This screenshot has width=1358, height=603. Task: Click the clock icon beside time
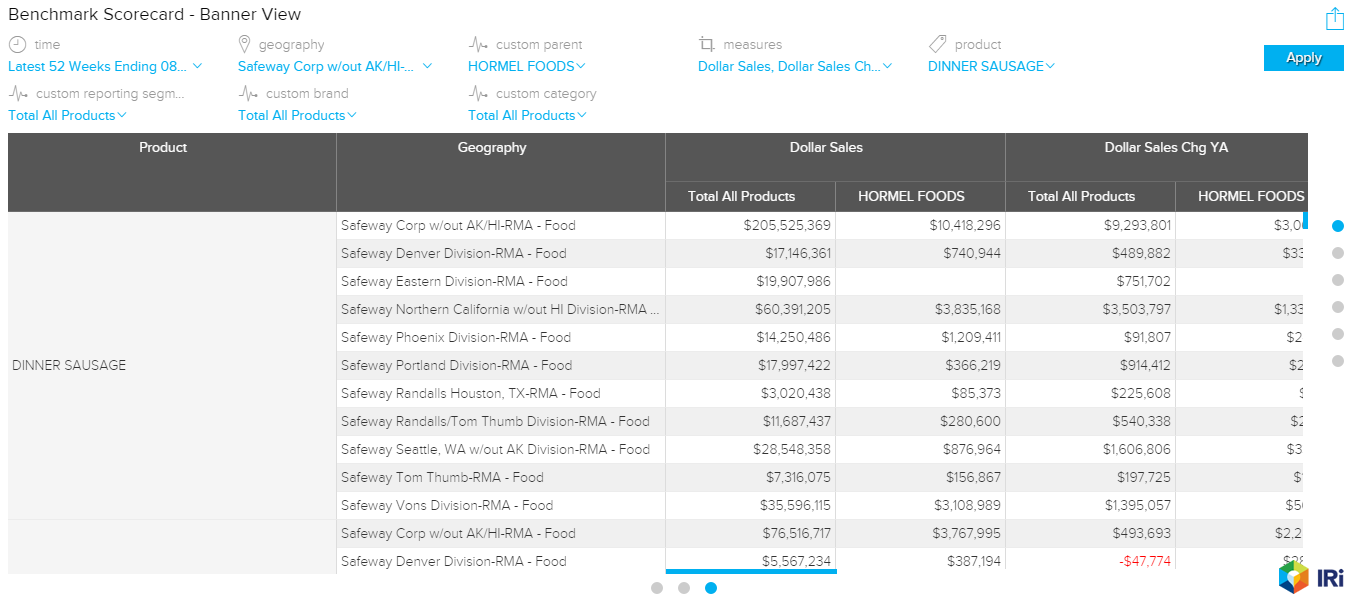tap(17, 44)
